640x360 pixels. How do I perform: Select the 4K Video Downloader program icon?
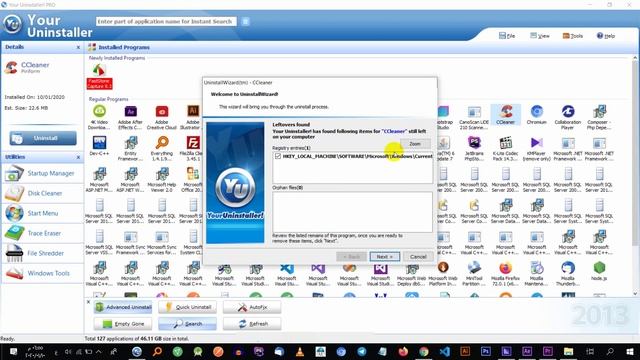(99, 117)
